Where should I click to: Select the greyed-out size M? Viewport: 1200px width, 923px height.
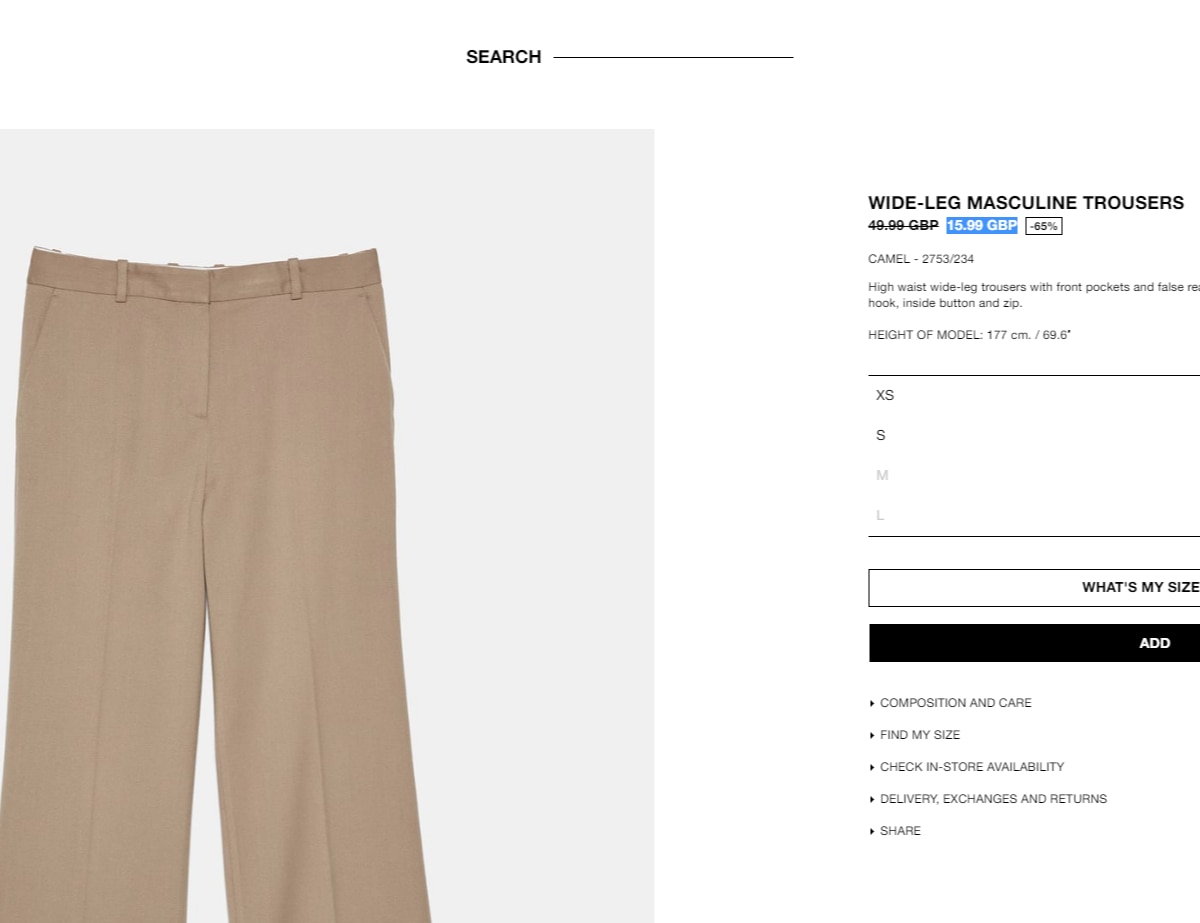[1034, 475]
